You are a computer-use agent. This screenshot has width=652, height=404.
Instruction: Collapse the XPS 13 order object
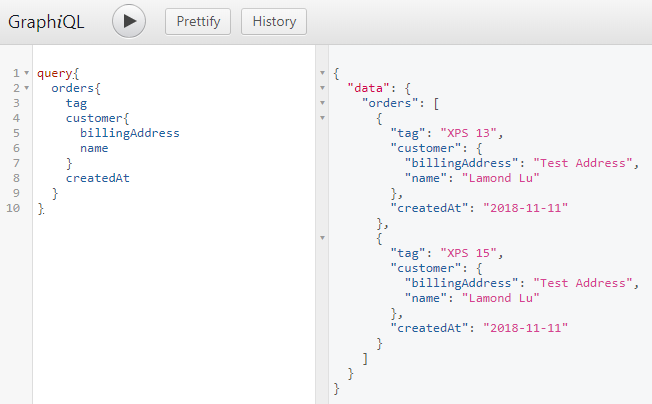(321, 119)
